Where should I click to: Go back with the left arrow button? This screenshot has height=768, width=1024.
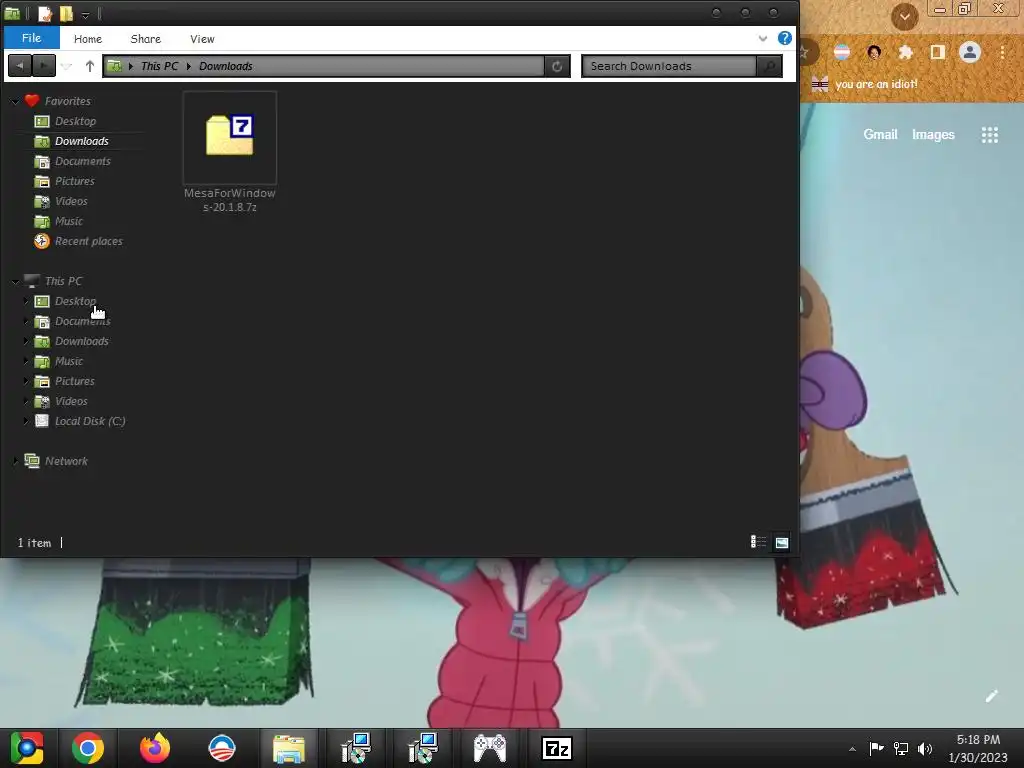tap(20, 65)
